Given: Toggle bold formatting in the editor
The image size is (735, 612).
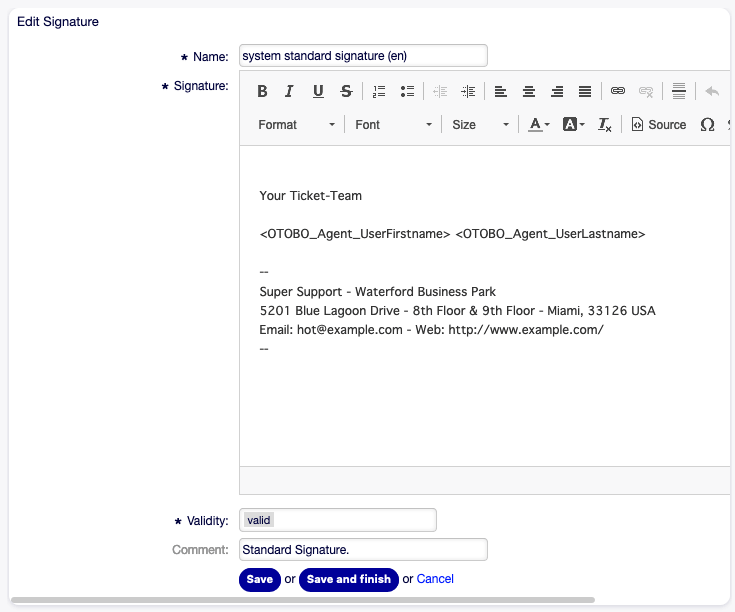Looking at the screenshot, I should (262, 91).
